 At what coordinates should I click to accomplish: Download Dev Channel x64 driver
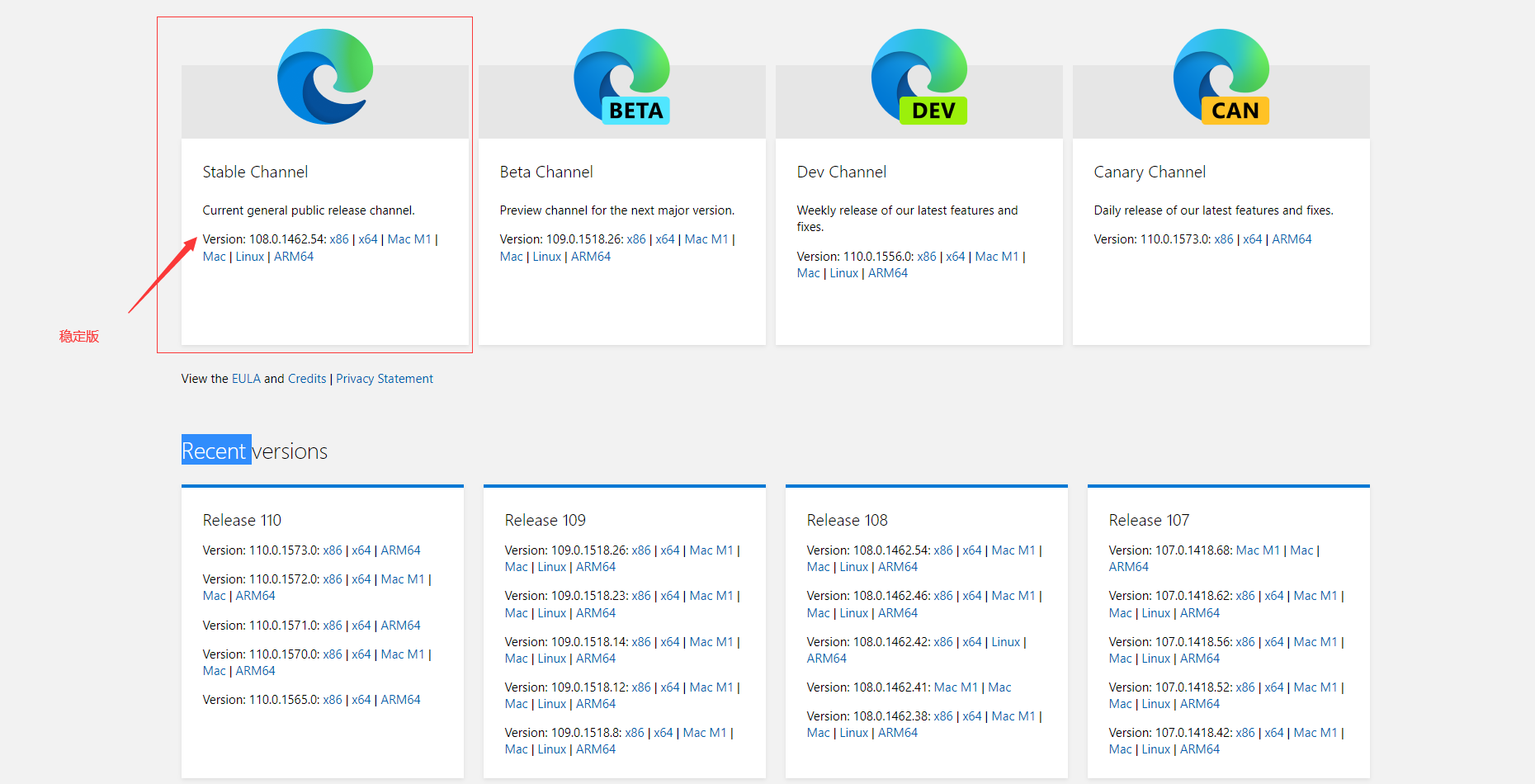pos(956,257)
